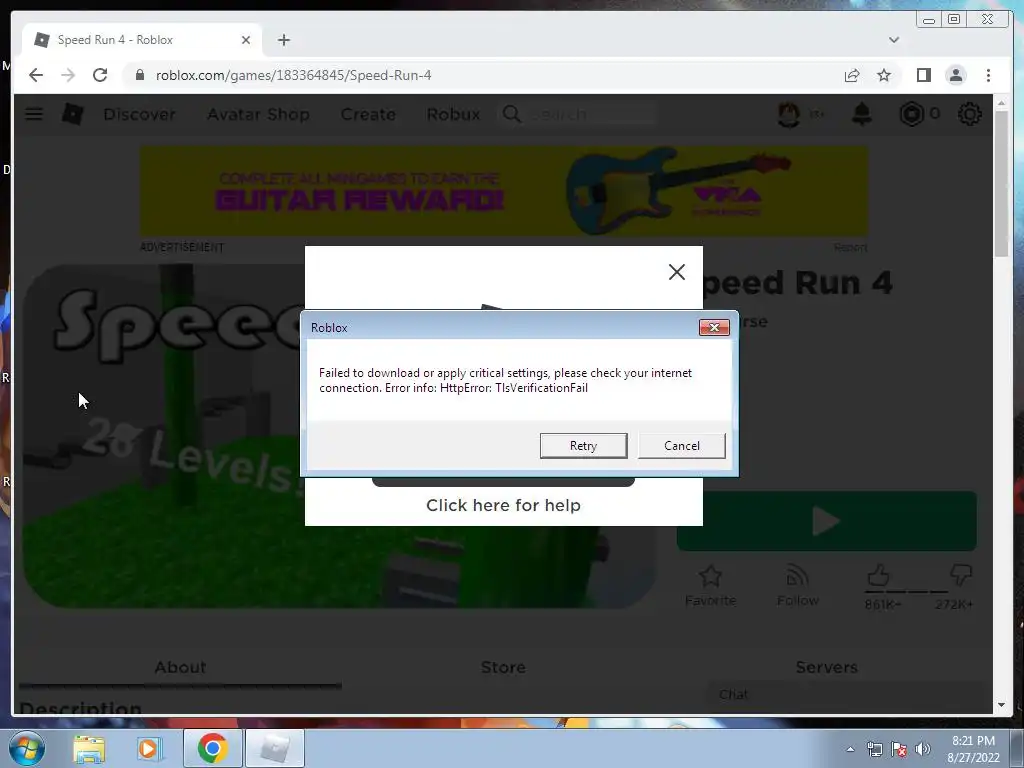Open Windows Explorer from the taskbar
Viewport: 1024px width, 768px height.
89,748
